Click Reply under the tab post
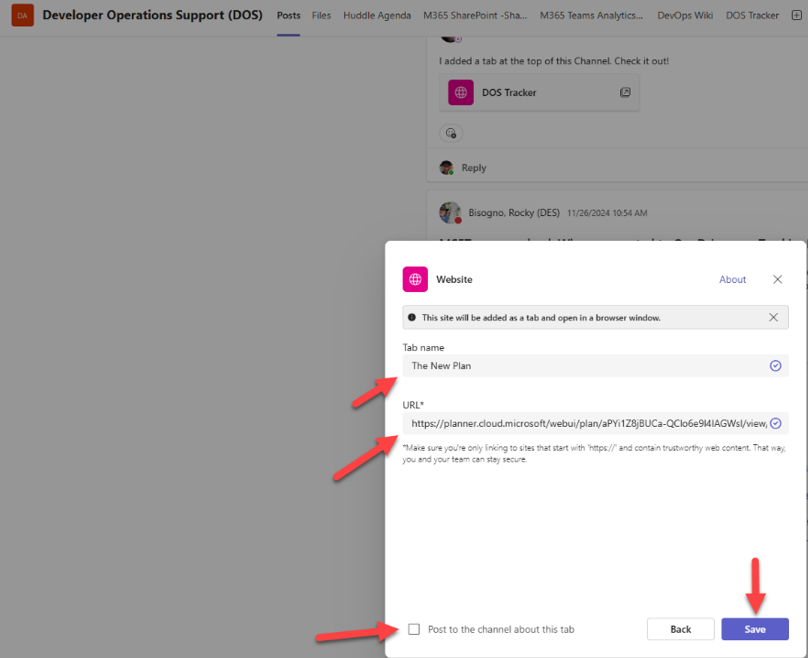The width and height of the screenshot is (808, 658). [x=474, y=168]
